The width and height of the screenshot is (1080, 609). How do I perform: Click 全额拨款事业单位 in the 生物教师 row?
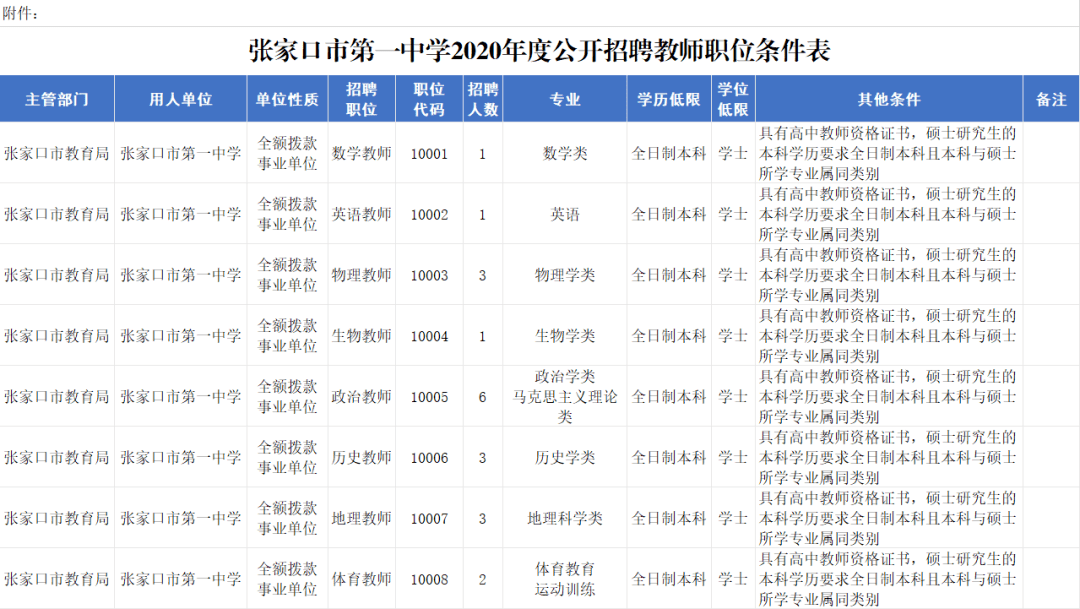click(x=287, y=336)
